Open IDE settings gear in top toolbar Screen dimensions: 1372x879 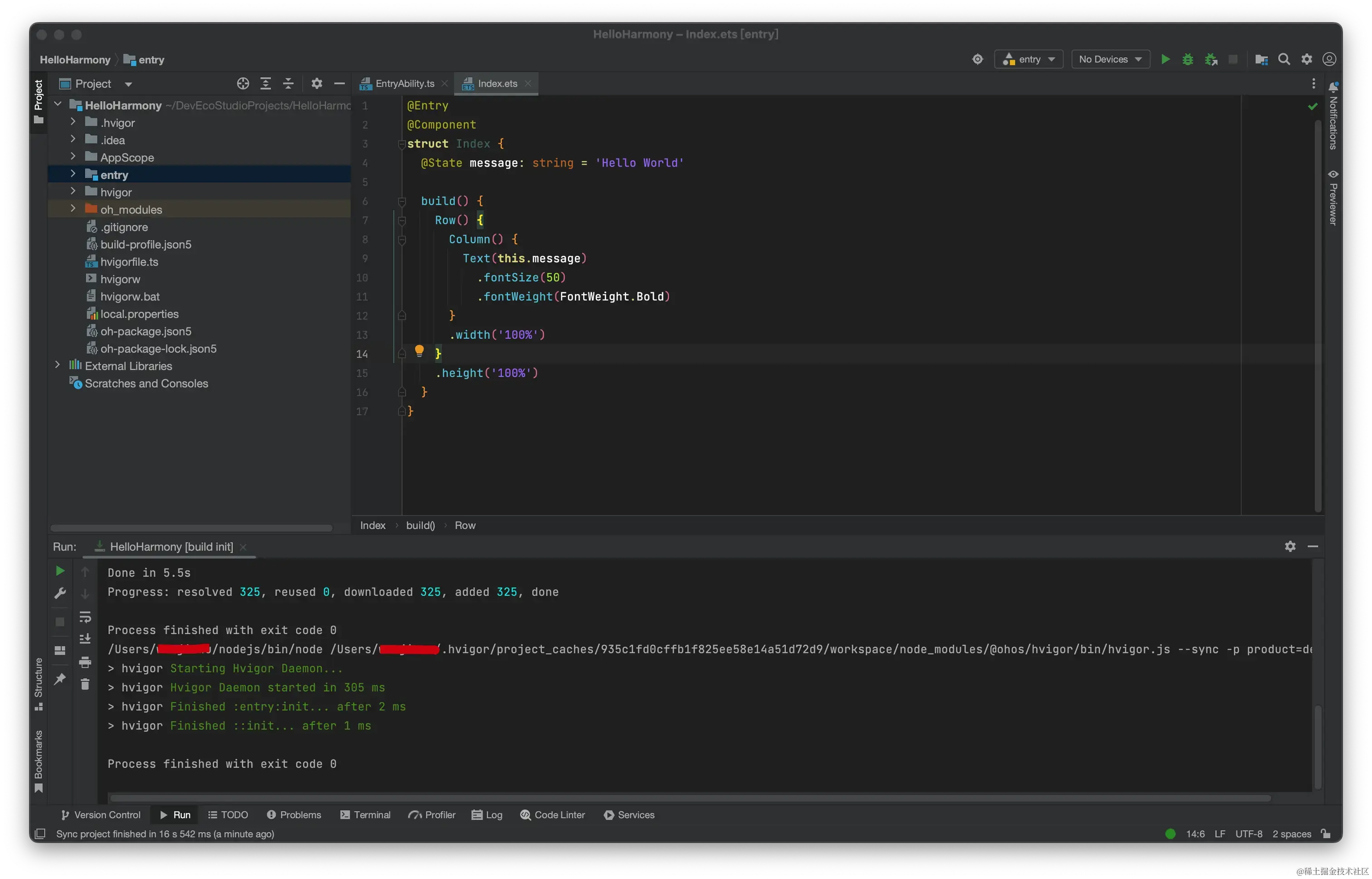(1307, 59)
